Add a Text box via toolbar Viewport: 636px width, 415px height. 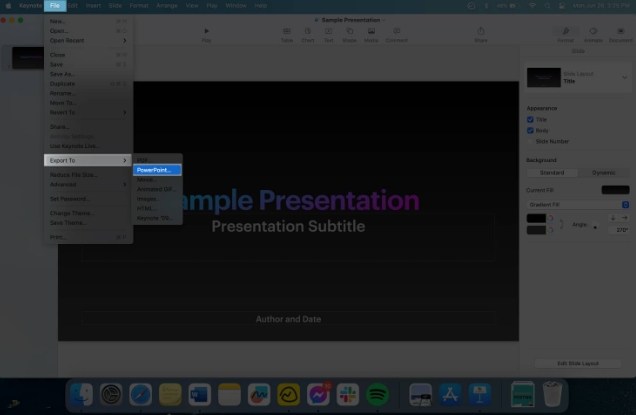tap(329, 31)
